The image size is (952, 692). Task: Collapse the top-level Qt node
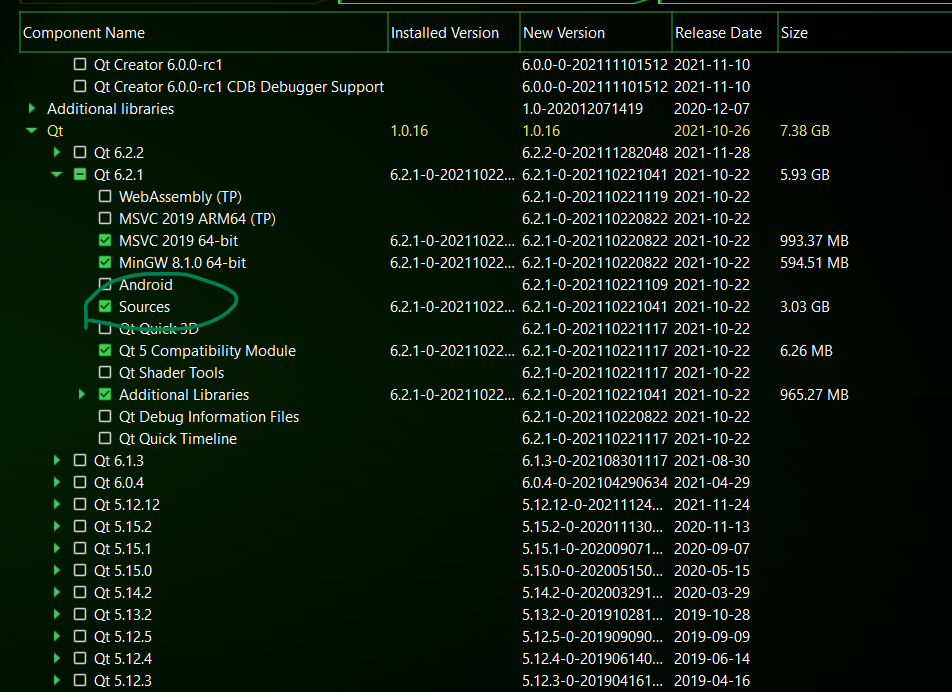coord(32,130)
